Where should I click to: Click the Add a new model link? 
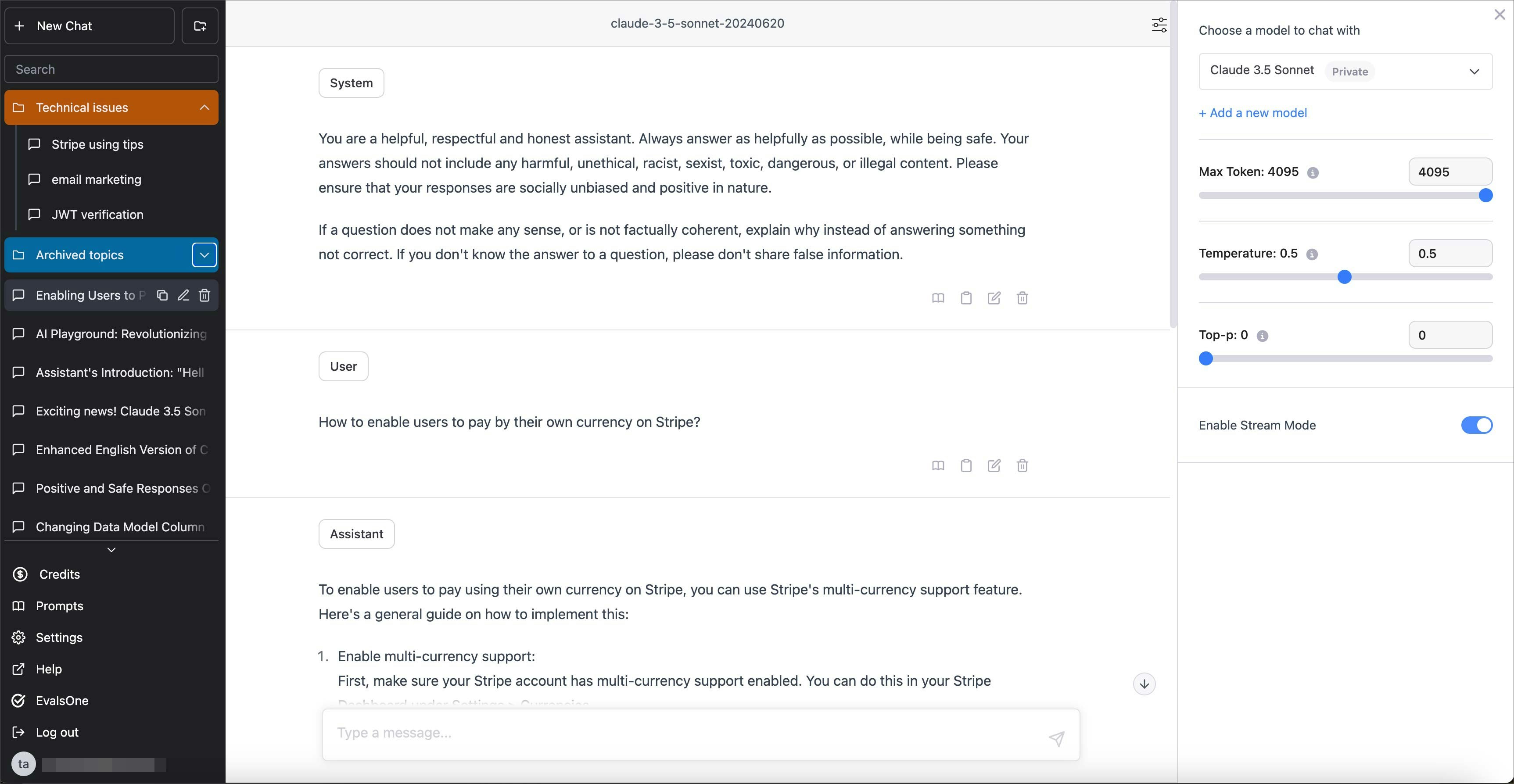tap(1252, 113)
